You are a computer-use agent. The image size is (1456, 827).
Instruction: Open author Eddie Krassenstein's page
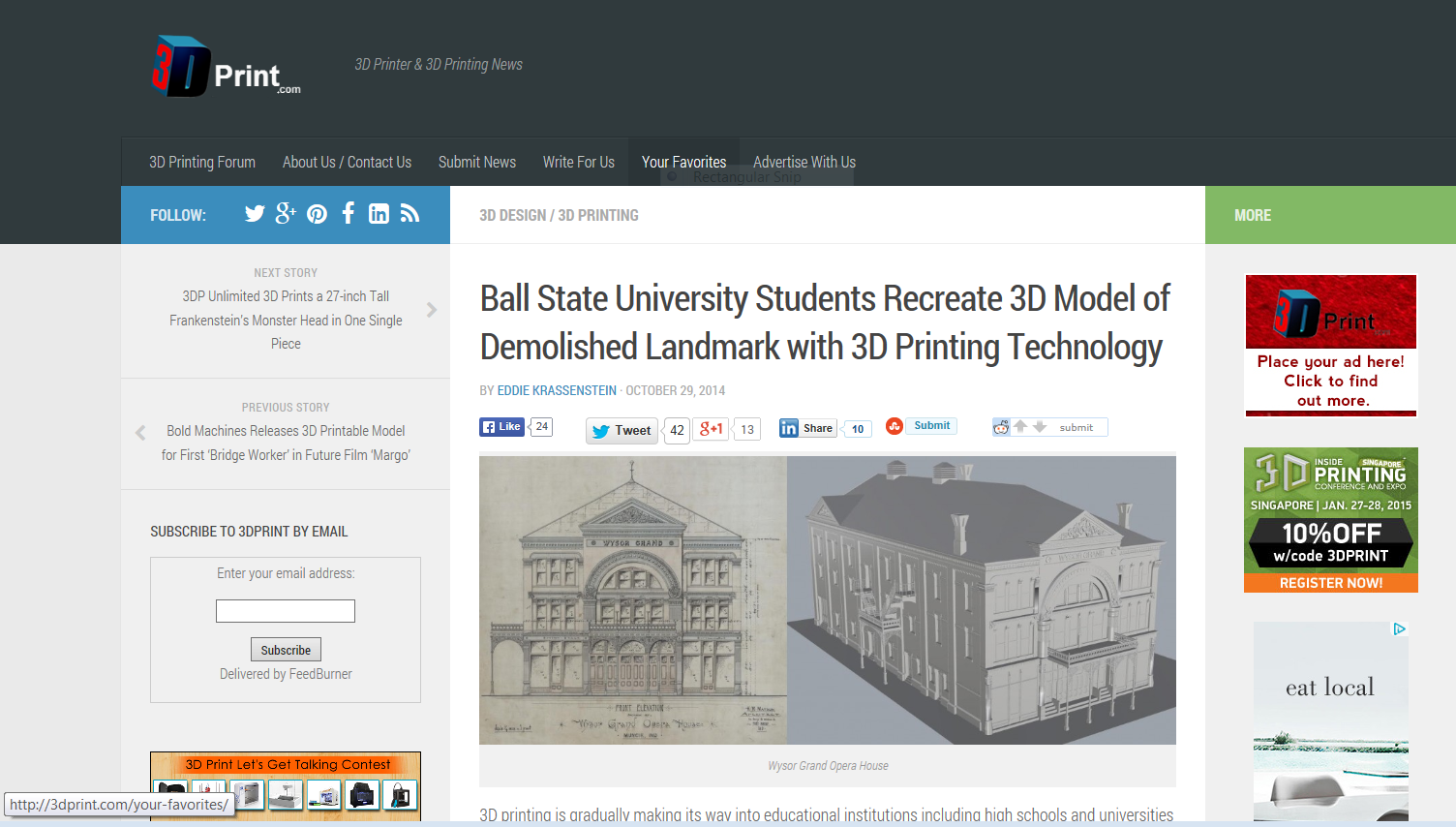coord(557,390)
